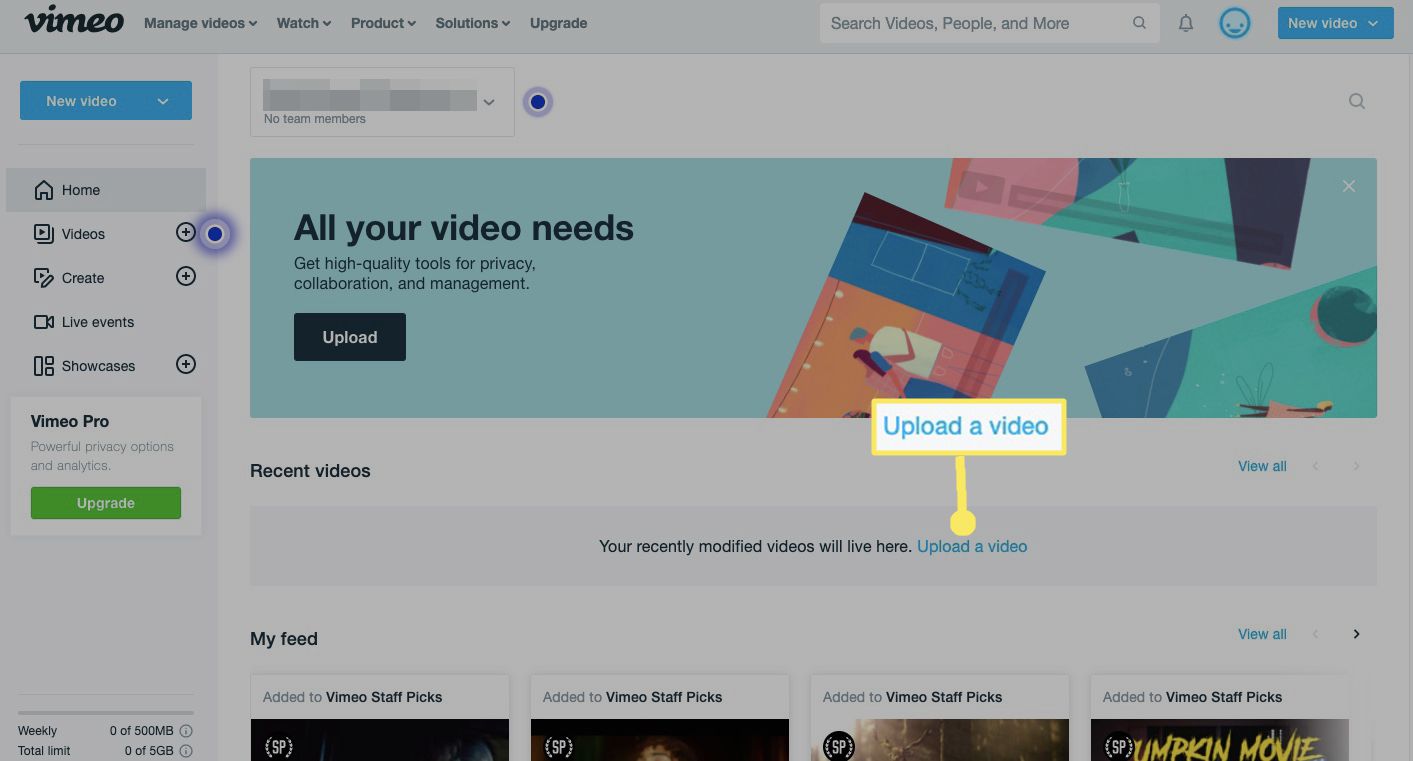The width and height of the screenshot is (1413, 761).
Task: Open the first Vimeo Staff Picks thumbnail
Action: click(x=380, y=740)
